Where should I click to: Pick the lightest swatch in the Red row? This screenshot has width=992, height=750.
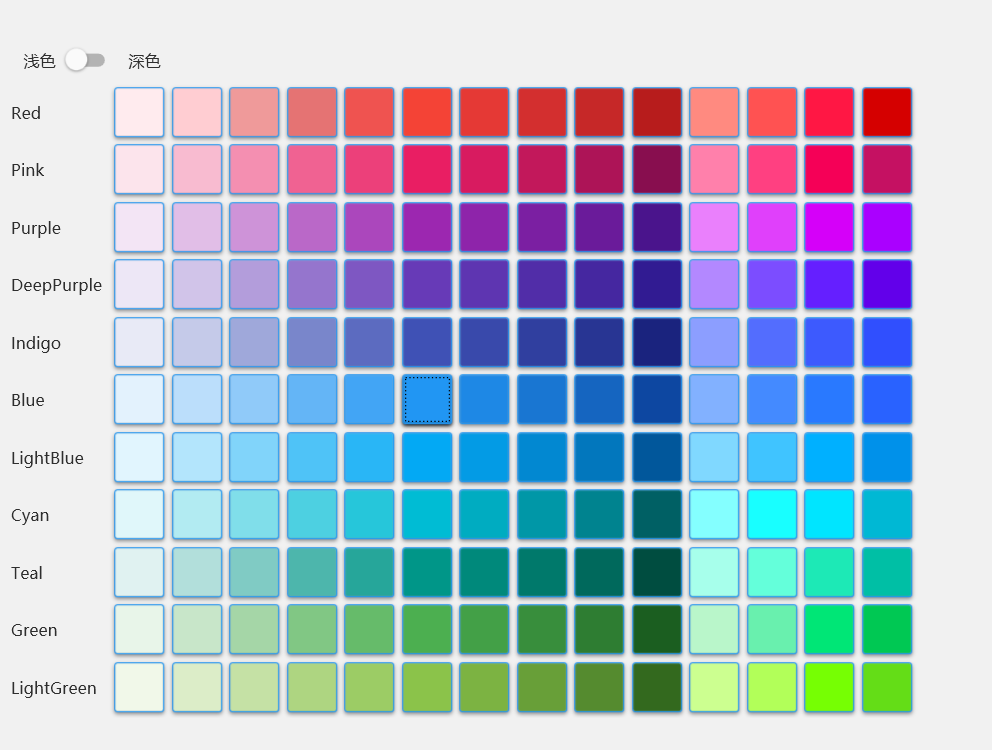(x=139, y=113)
